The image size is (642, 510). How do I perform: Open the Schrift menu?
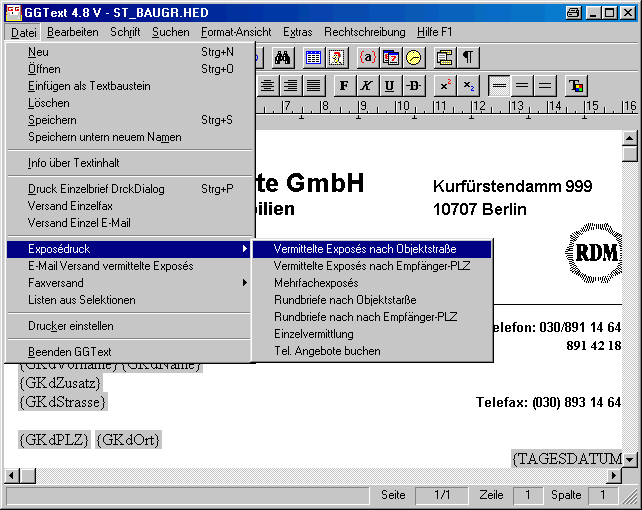(125, 32)
